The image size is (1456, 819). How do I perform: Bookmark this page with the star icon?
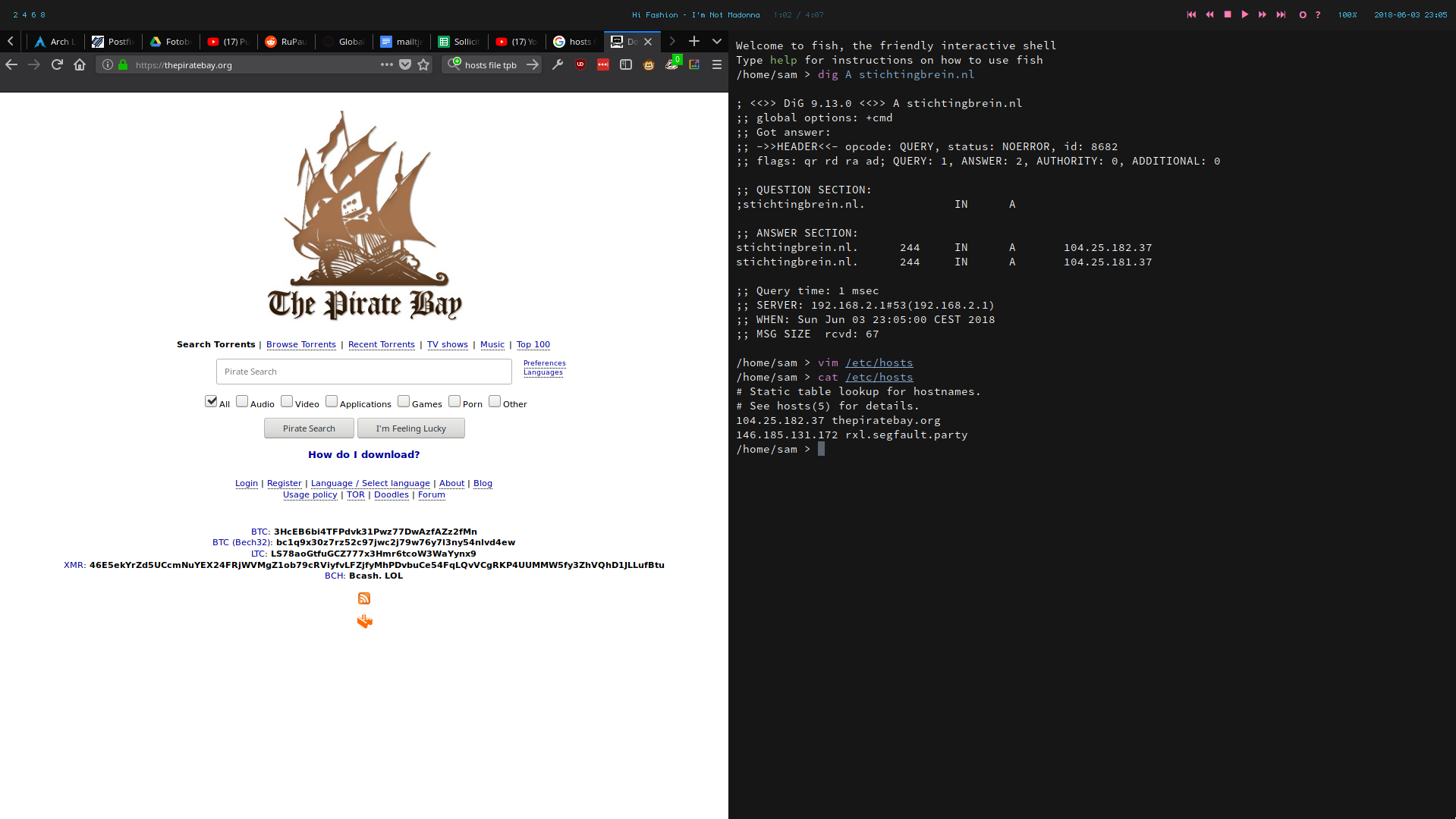pos(423,65)
